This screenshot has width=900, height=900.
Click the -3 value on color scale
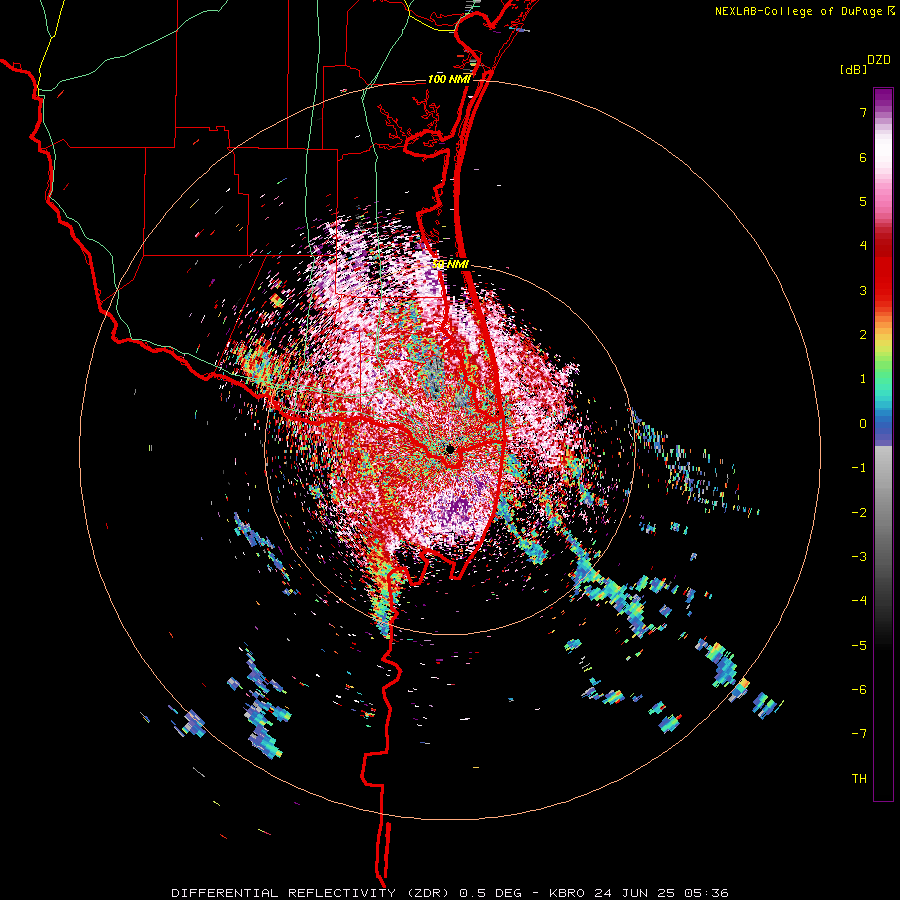point(859,557)
